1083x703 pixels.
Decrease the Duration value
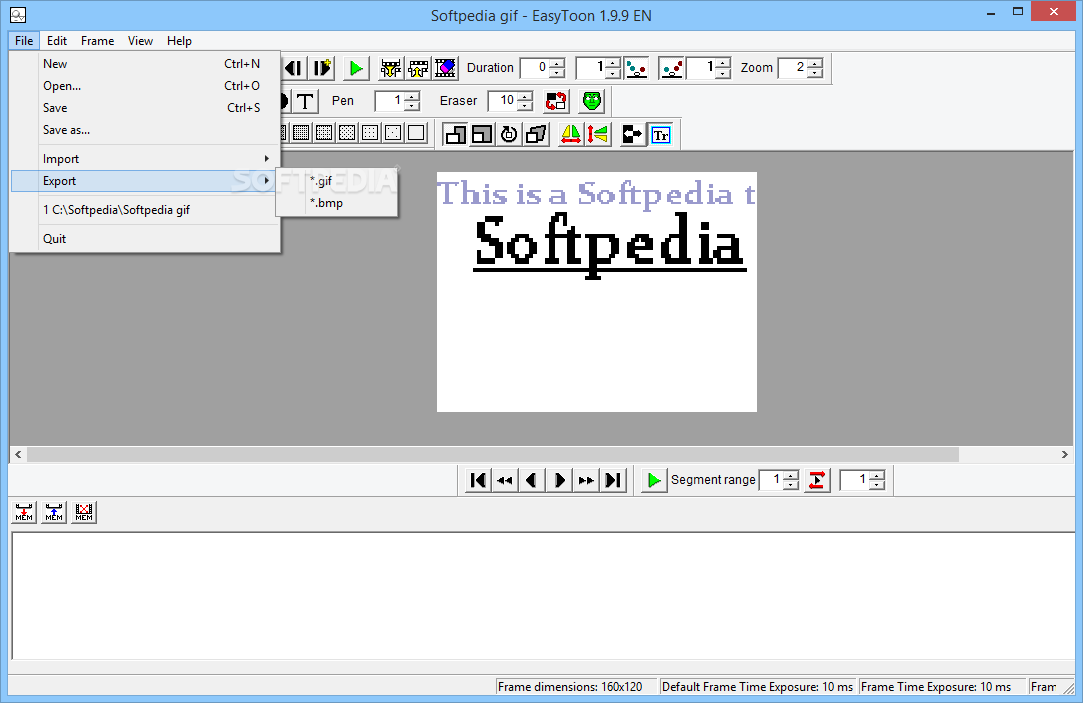(x=557, y=73)
